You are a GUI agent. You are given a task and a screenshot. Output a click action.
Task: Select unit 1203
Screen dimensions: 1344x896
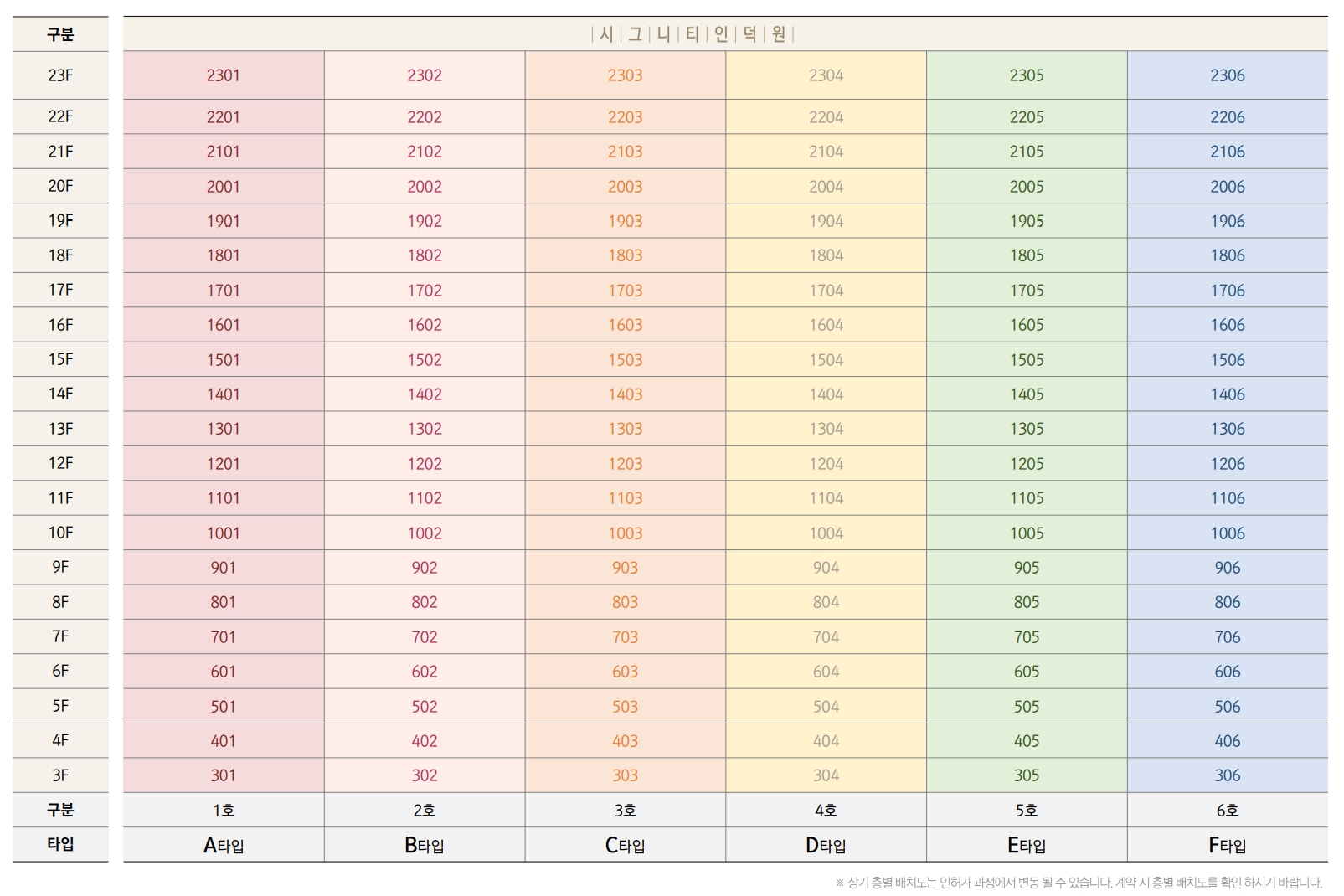point(626,464)
